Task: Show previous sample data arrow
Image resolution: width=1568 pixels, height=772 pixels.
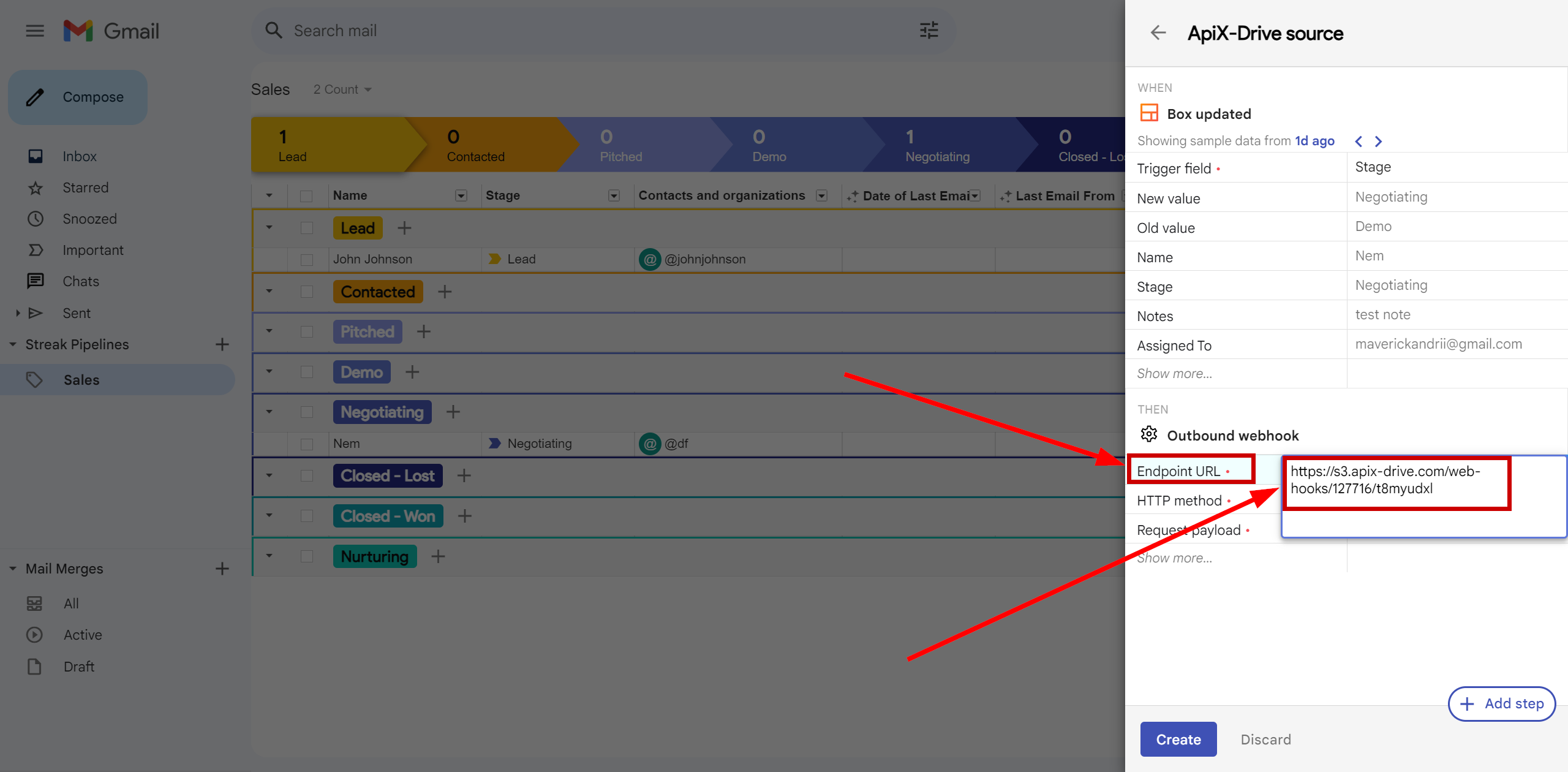Action: tap(1359, 142)
